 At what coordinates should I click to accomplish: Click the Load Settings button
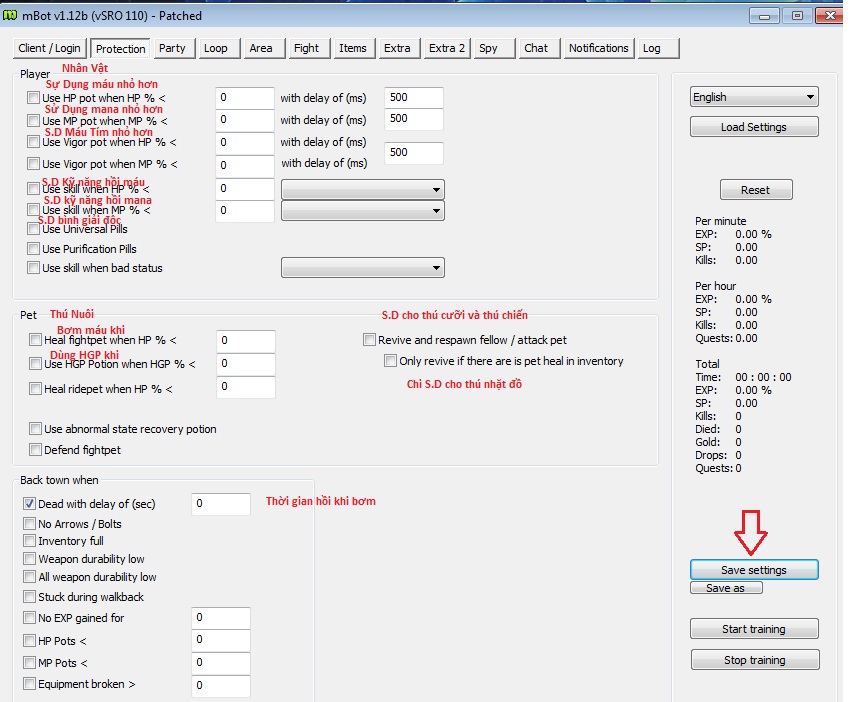point(753,127)
